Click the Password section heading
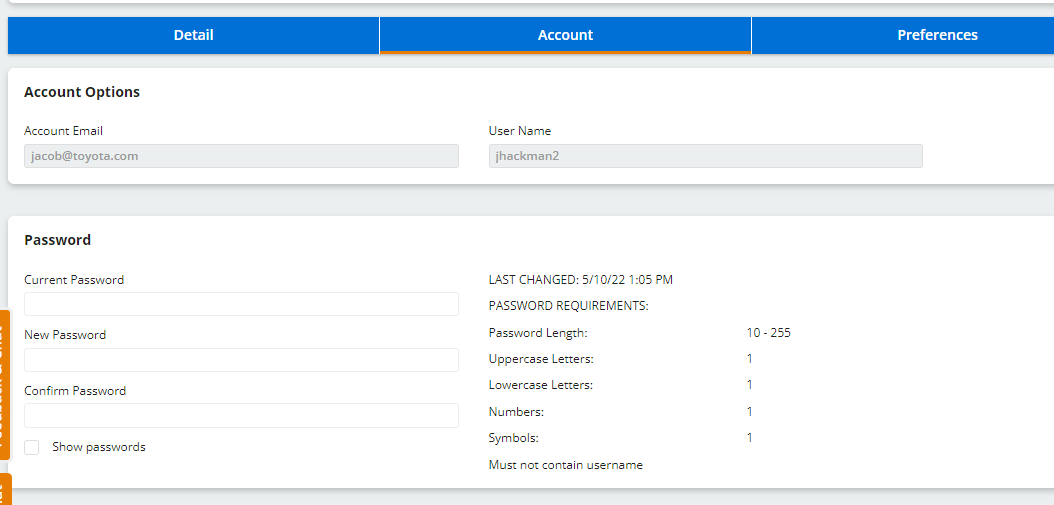Screen dimensions: 1054x505 click(57, 240)
